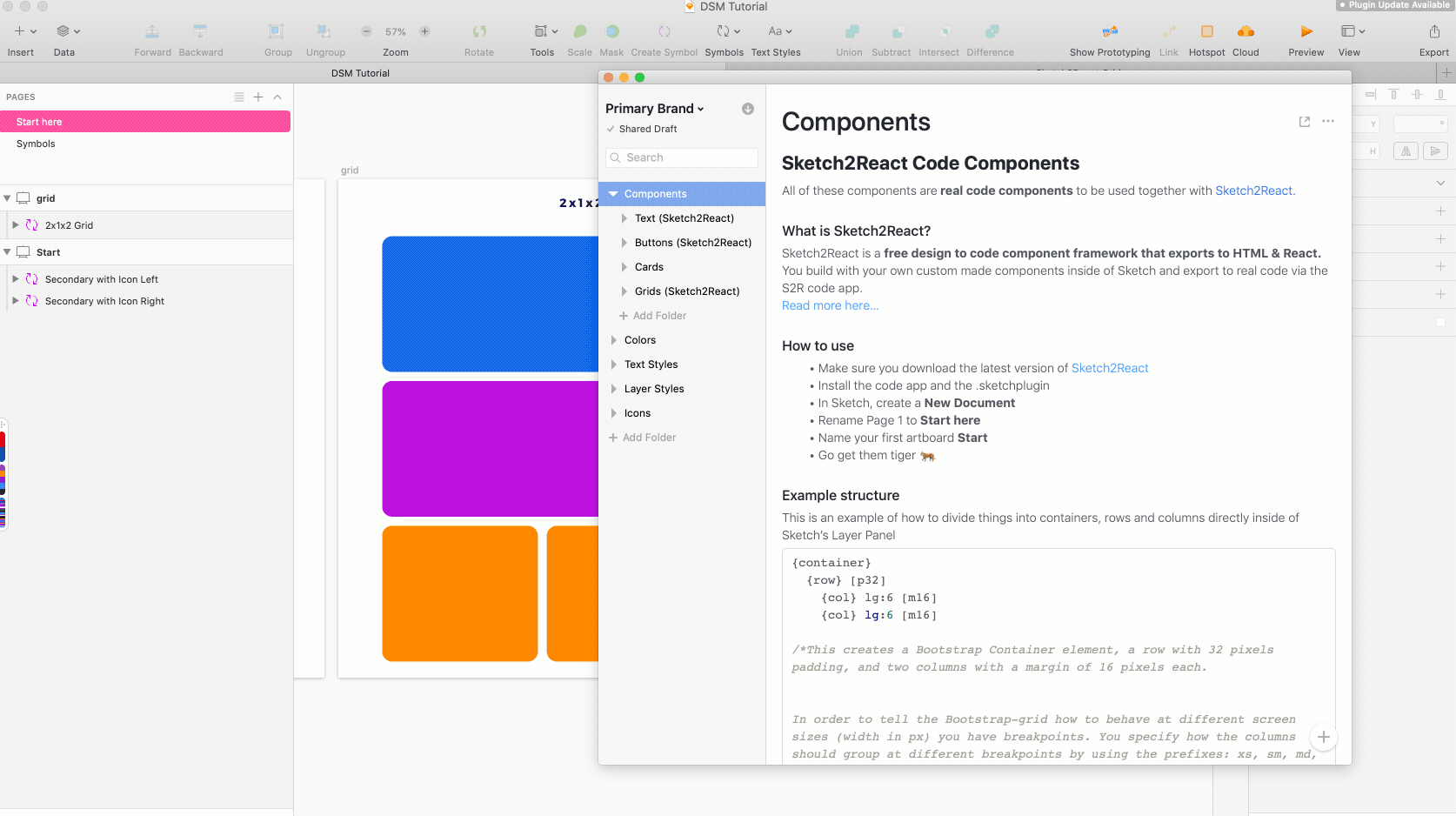This screenshot has width=1456, height=816.
Task: Open the Cloud toolbar icon
Action: (x=1246, y=31)
